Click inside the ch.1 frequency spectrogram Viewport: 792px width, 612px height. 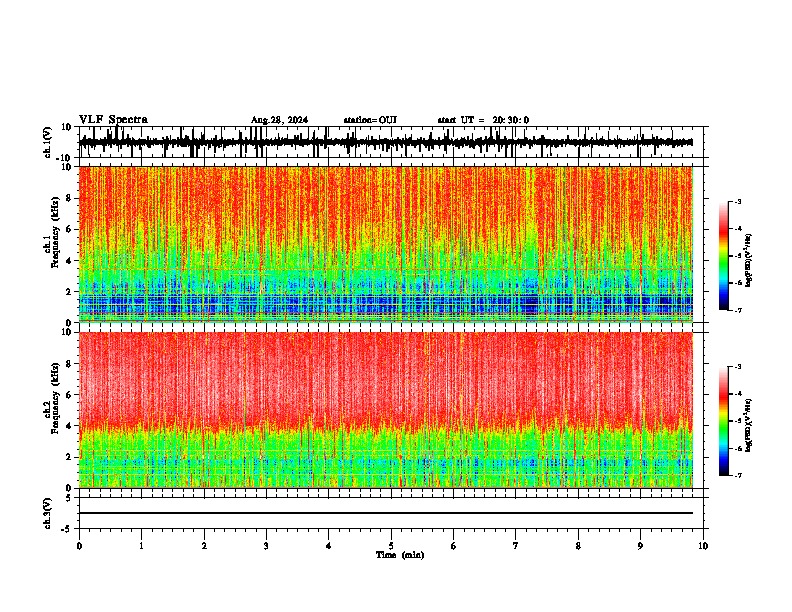pos(386,244)
